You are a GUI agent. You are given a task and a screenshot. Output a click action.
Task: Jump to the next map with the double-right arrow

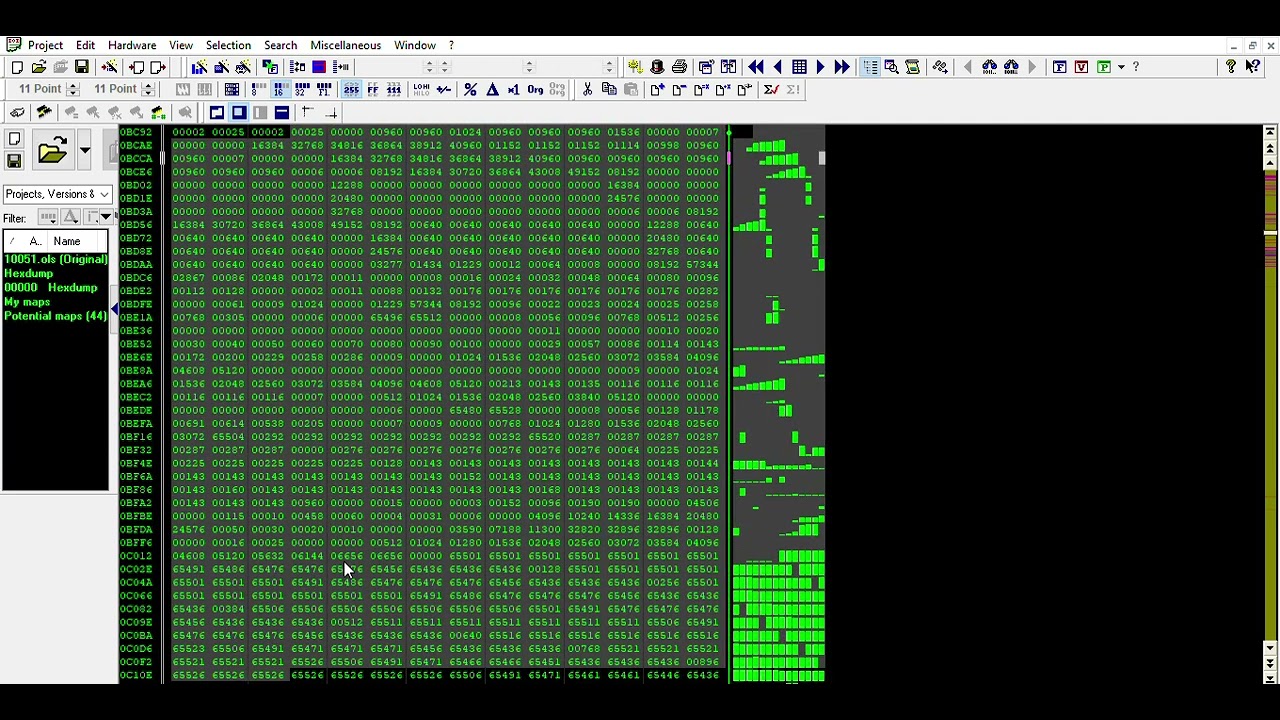pos(841,67)
